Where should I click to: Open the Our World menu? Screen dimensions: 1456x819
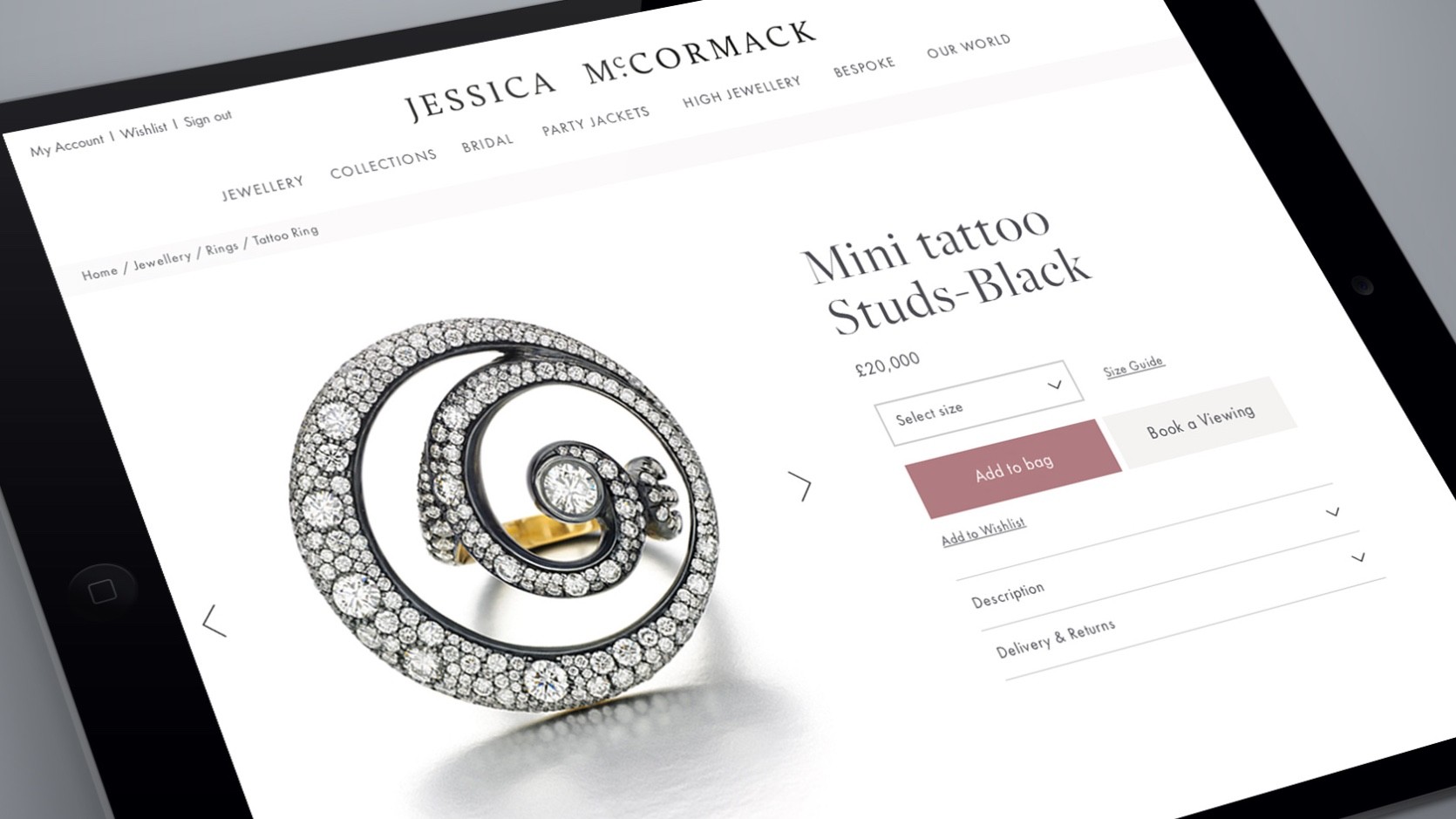(x=968, y=45)
